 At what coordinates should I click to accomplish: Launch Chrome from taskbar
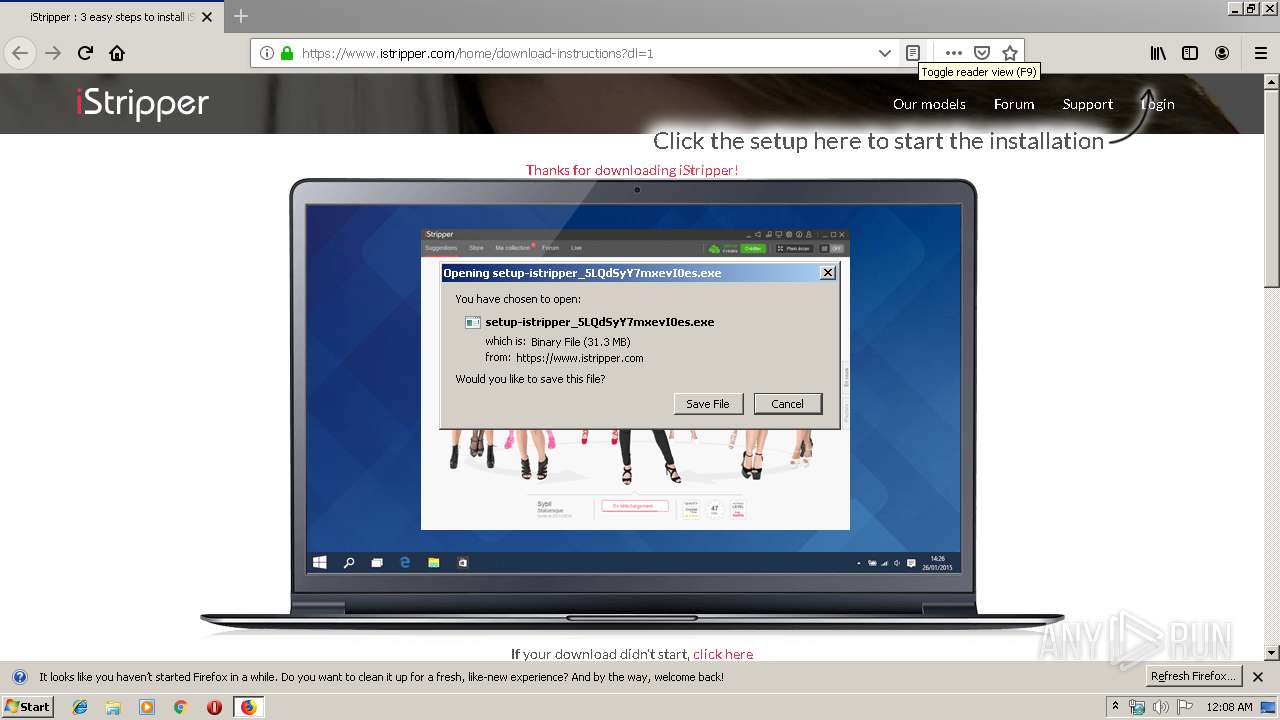[180, 707]
